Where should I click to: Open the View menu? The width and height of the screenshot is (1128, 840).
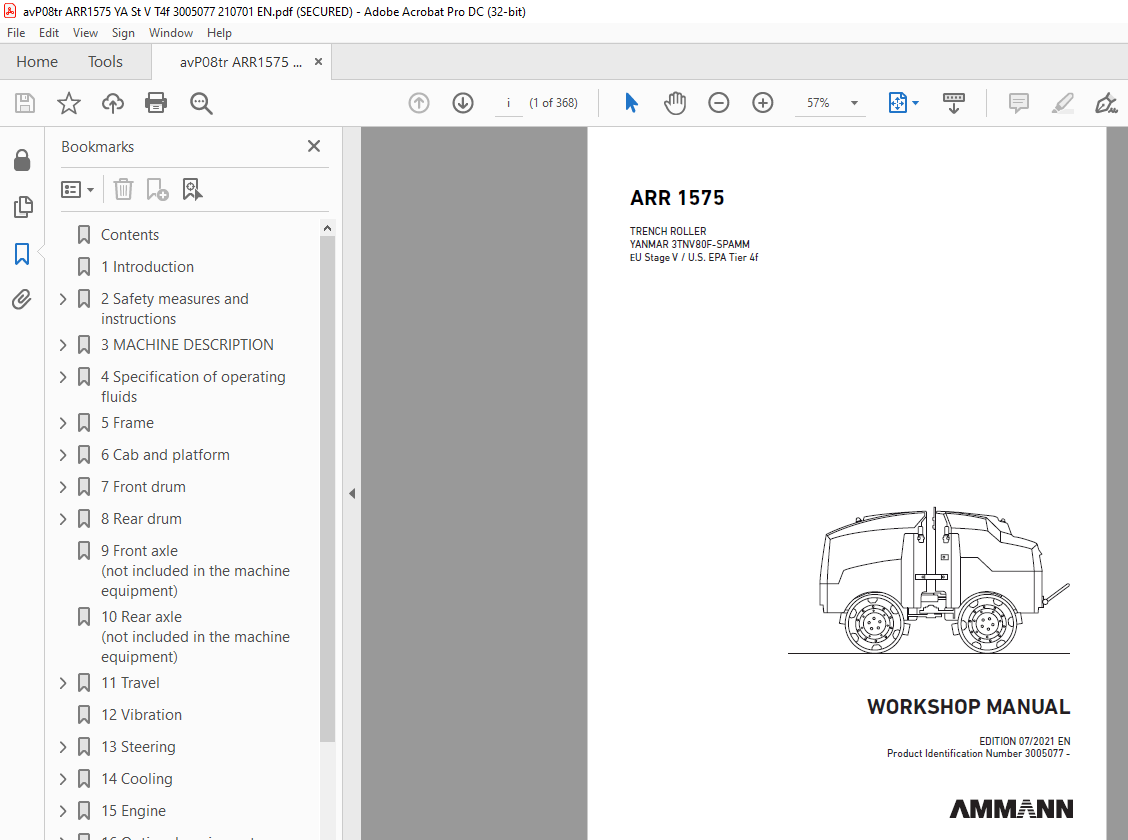tap(85, 32)
